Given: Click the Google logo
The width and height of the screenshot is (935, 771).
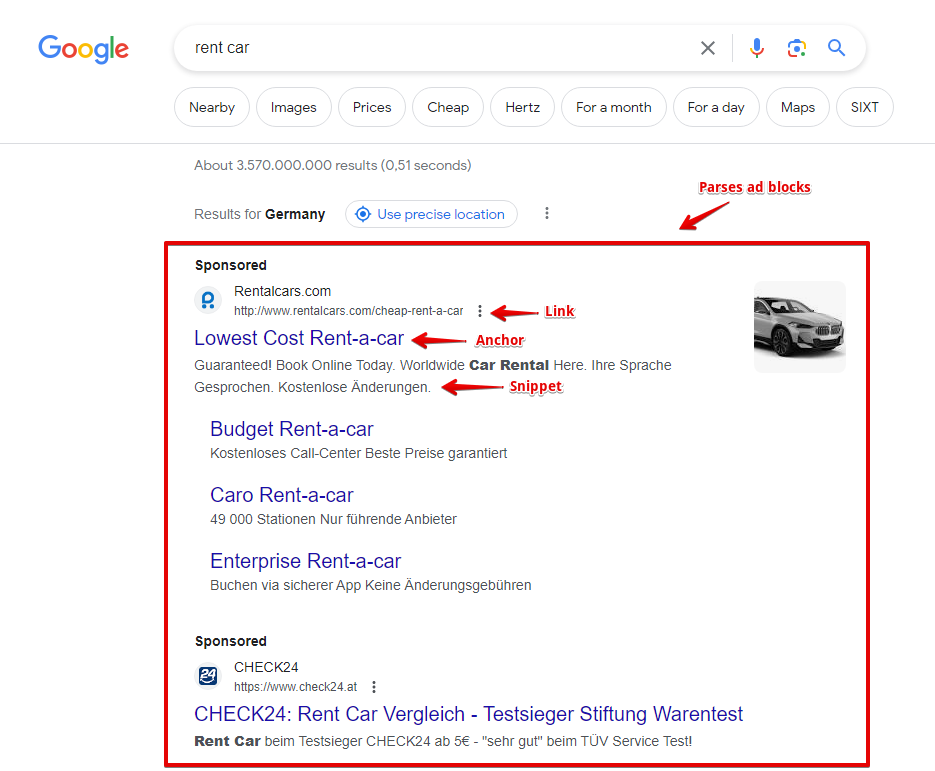Looking at the screenshot, I should tap(83, 48).
